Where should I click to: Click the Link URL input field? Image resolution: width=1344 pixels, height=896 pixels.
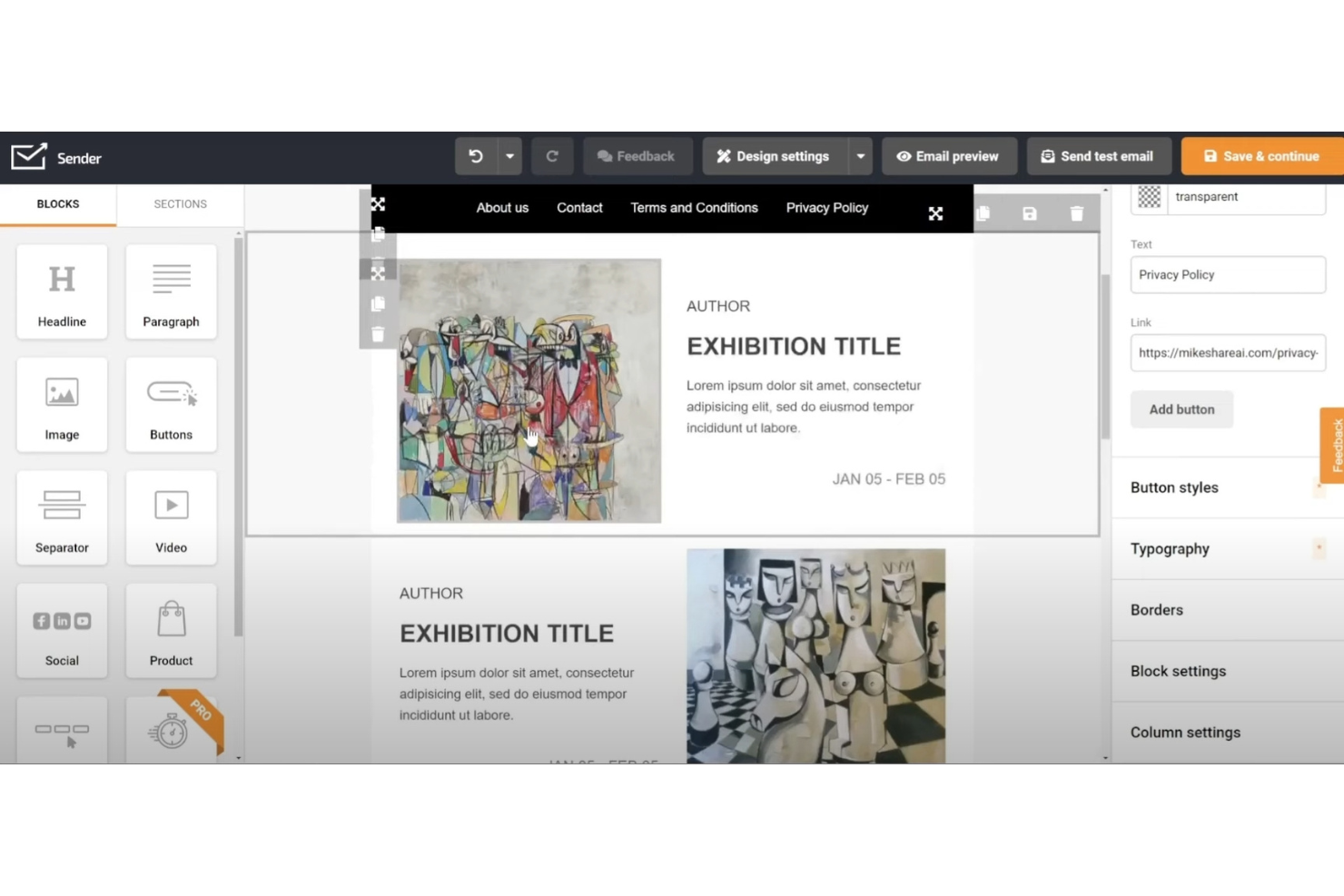(1228, 353)
